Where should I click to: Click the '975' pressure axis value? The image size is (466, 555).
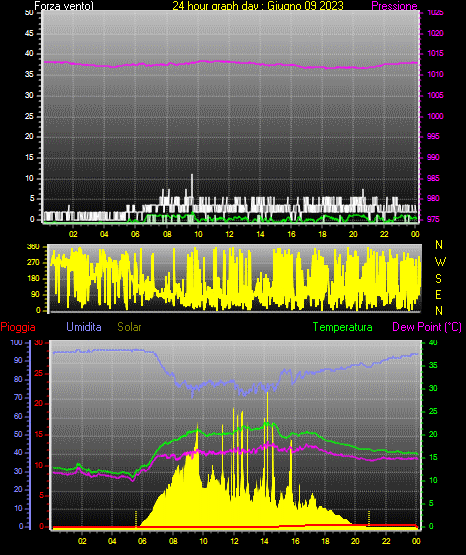click(433, 219)
